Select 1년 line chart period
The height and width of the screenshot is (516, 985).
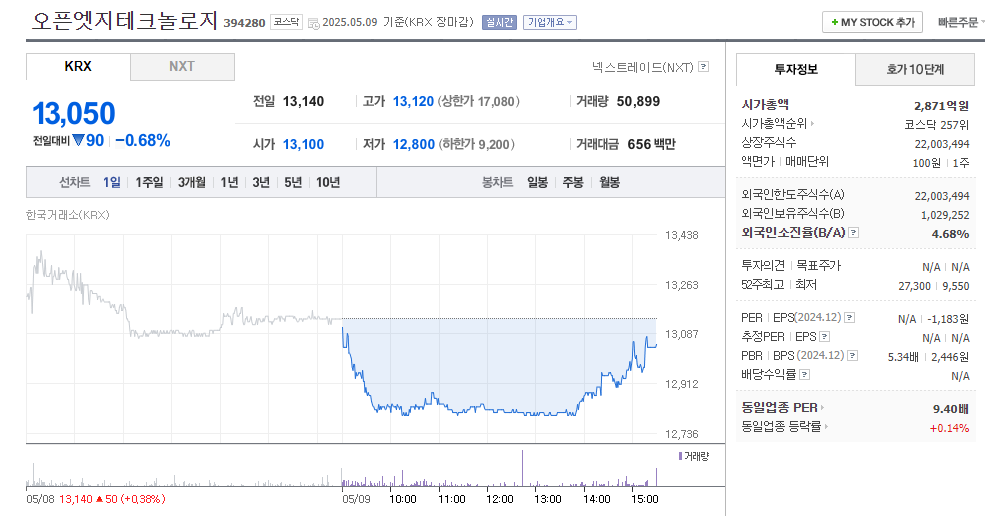(x=229, y=182)
